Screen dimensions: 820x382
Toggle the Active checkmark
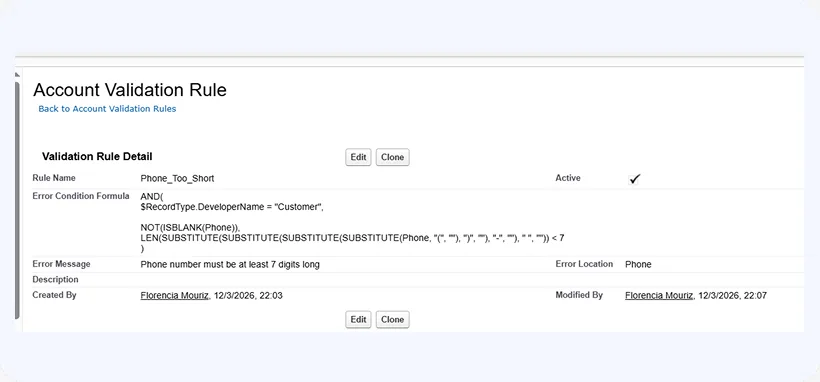(634, 179)
